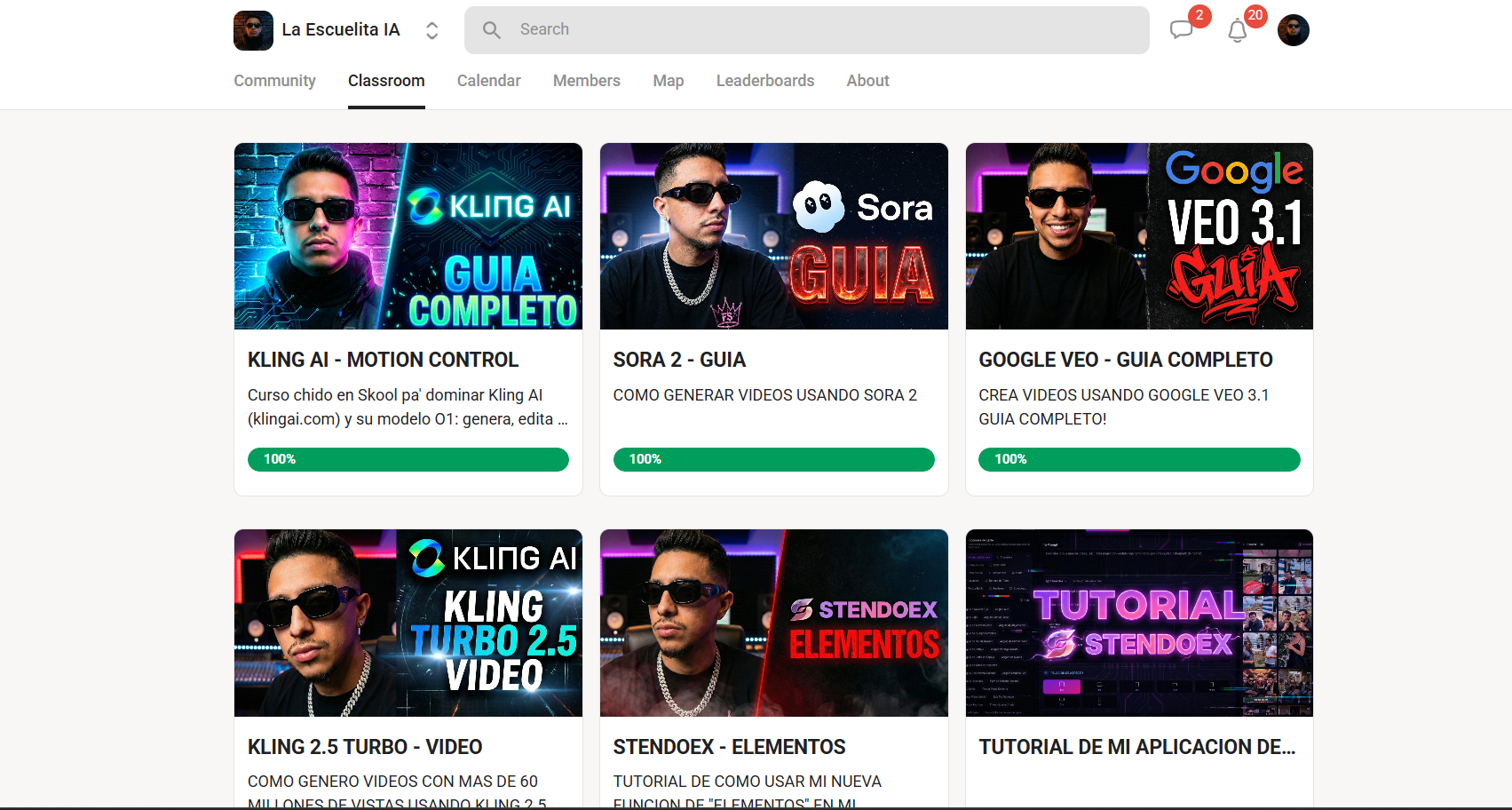Open the chat messages icon
The image size is (1512, 810).
coord(1181,30)
